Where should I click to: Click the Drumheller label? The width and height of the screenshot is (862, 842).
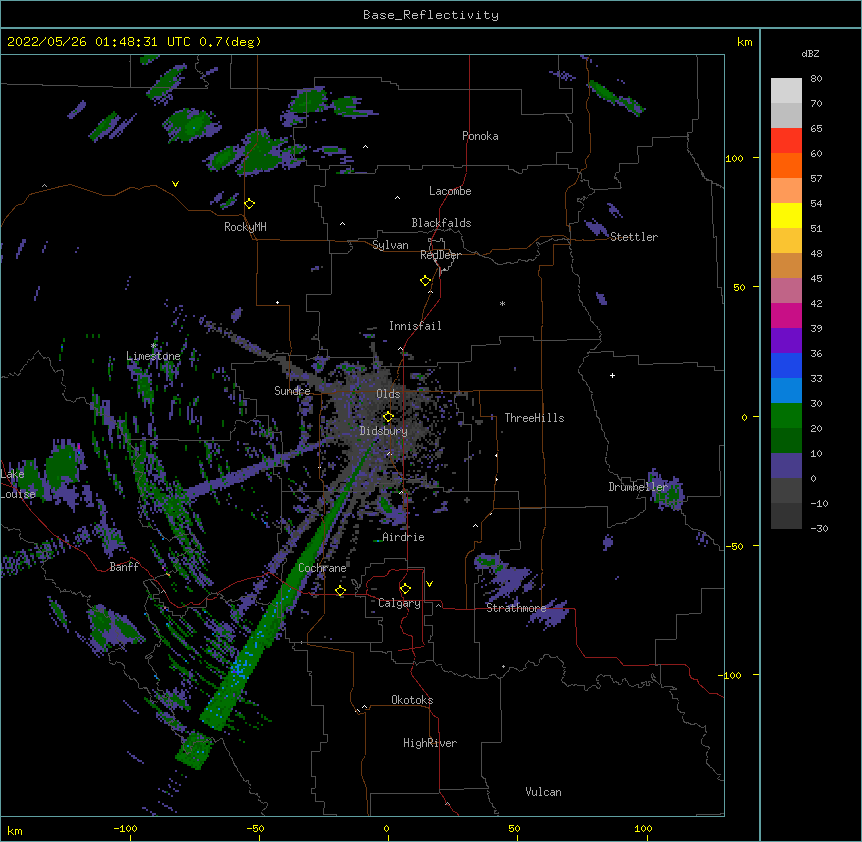[x=638, y=487]
